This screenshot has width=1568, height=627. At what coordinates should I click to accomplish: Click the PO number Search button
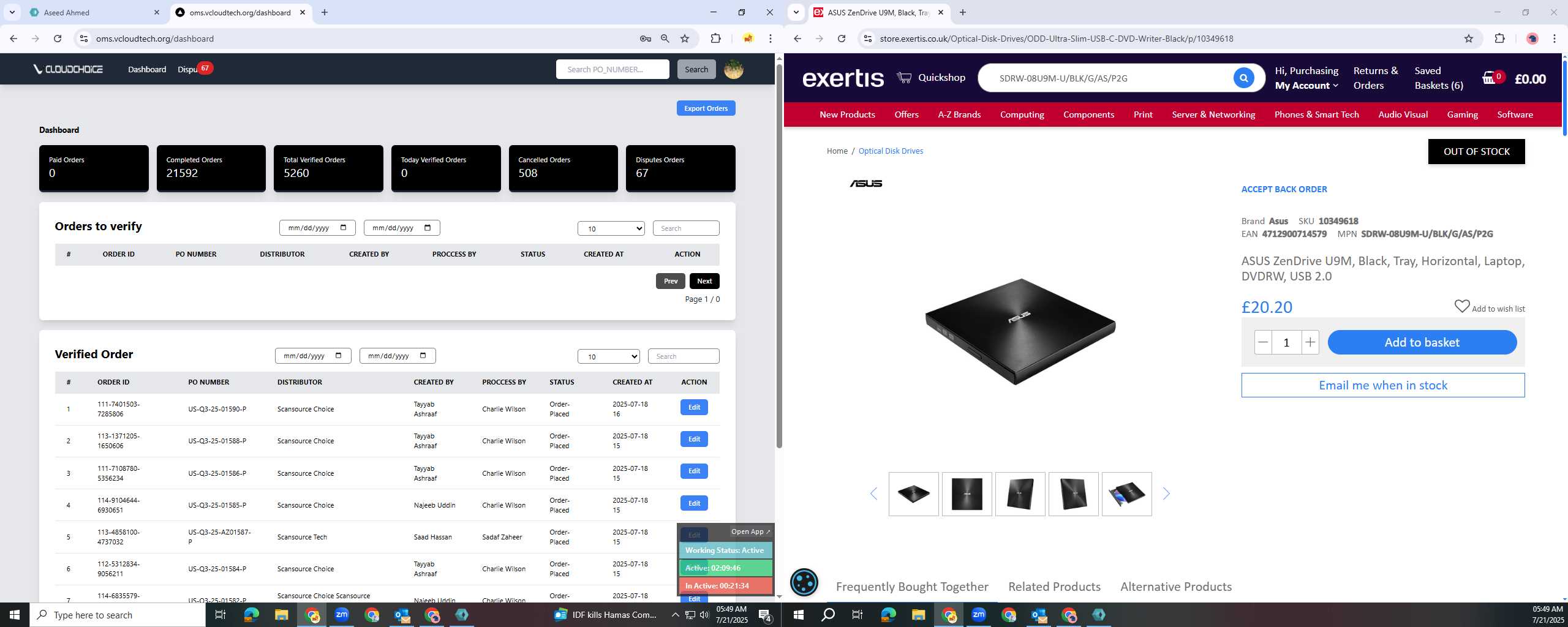(696, 69)
